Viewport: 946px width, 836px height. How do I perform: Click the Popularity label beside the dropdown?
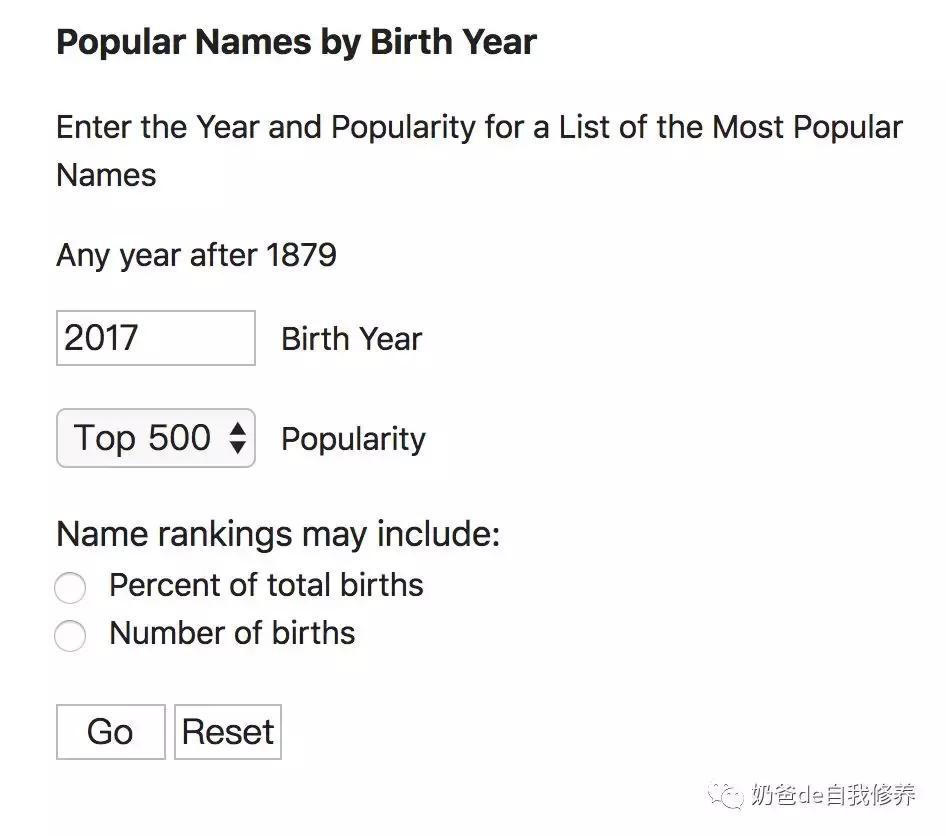353,438
